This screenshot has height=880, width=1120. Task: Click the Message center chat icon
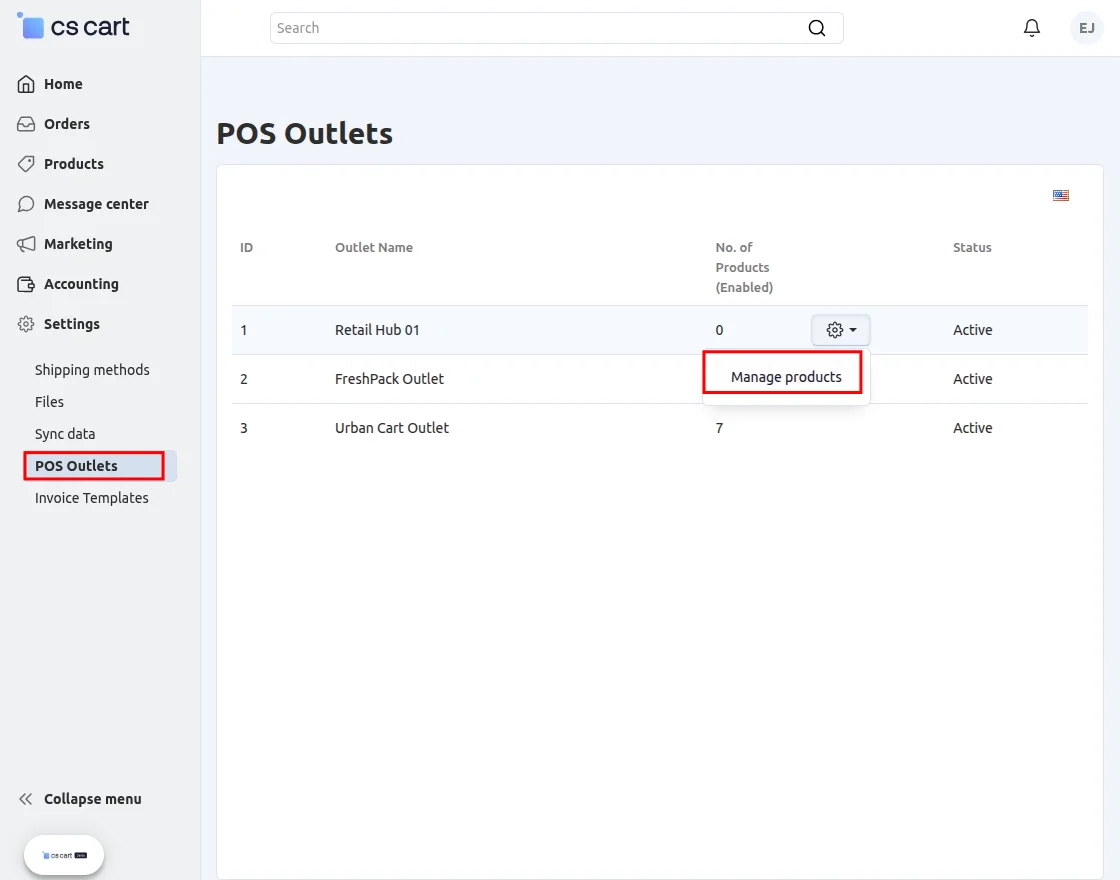pyautogui.click(x=26, y=204)
